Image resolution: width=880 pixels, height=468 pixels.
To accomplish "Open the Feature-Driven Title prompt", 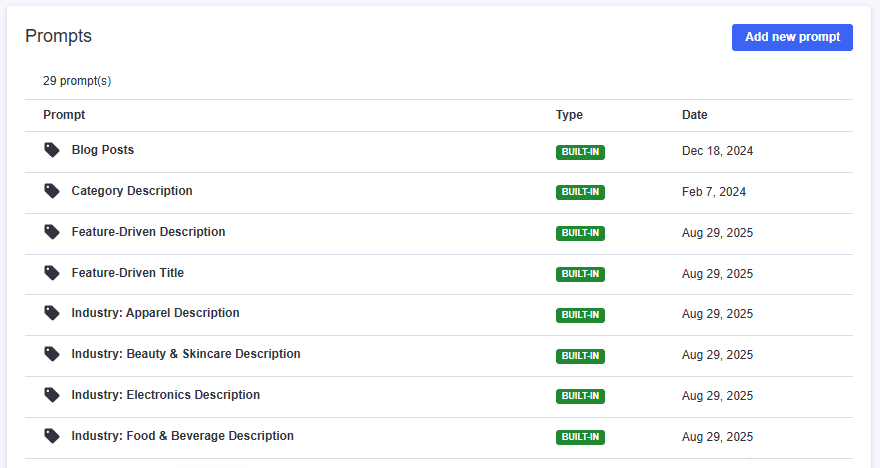I will 128,273.
